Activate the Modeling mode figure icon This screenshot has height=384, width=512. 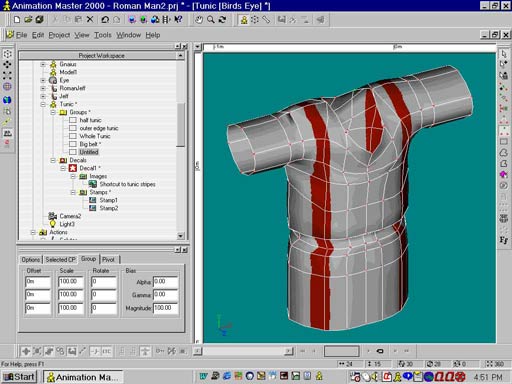tap(244, 20)
